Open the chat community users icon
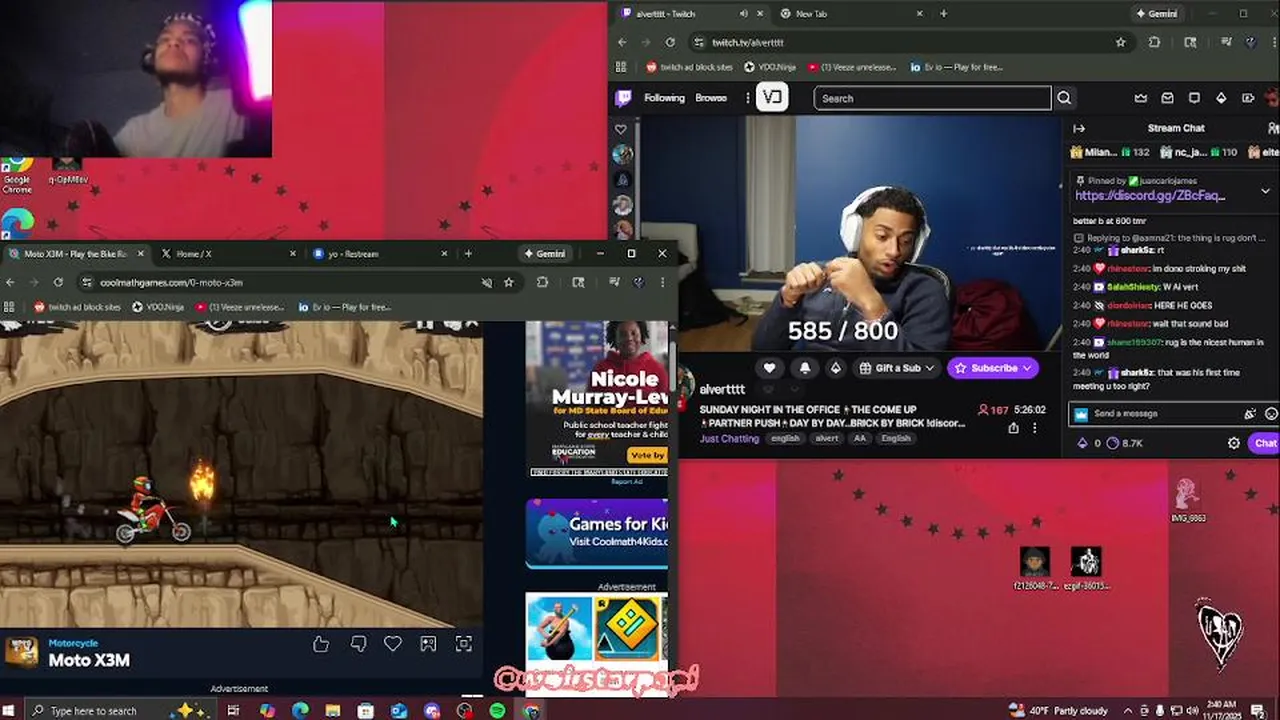The height and width of the screenshot is (720, 1280). [x=1273, y=128]
